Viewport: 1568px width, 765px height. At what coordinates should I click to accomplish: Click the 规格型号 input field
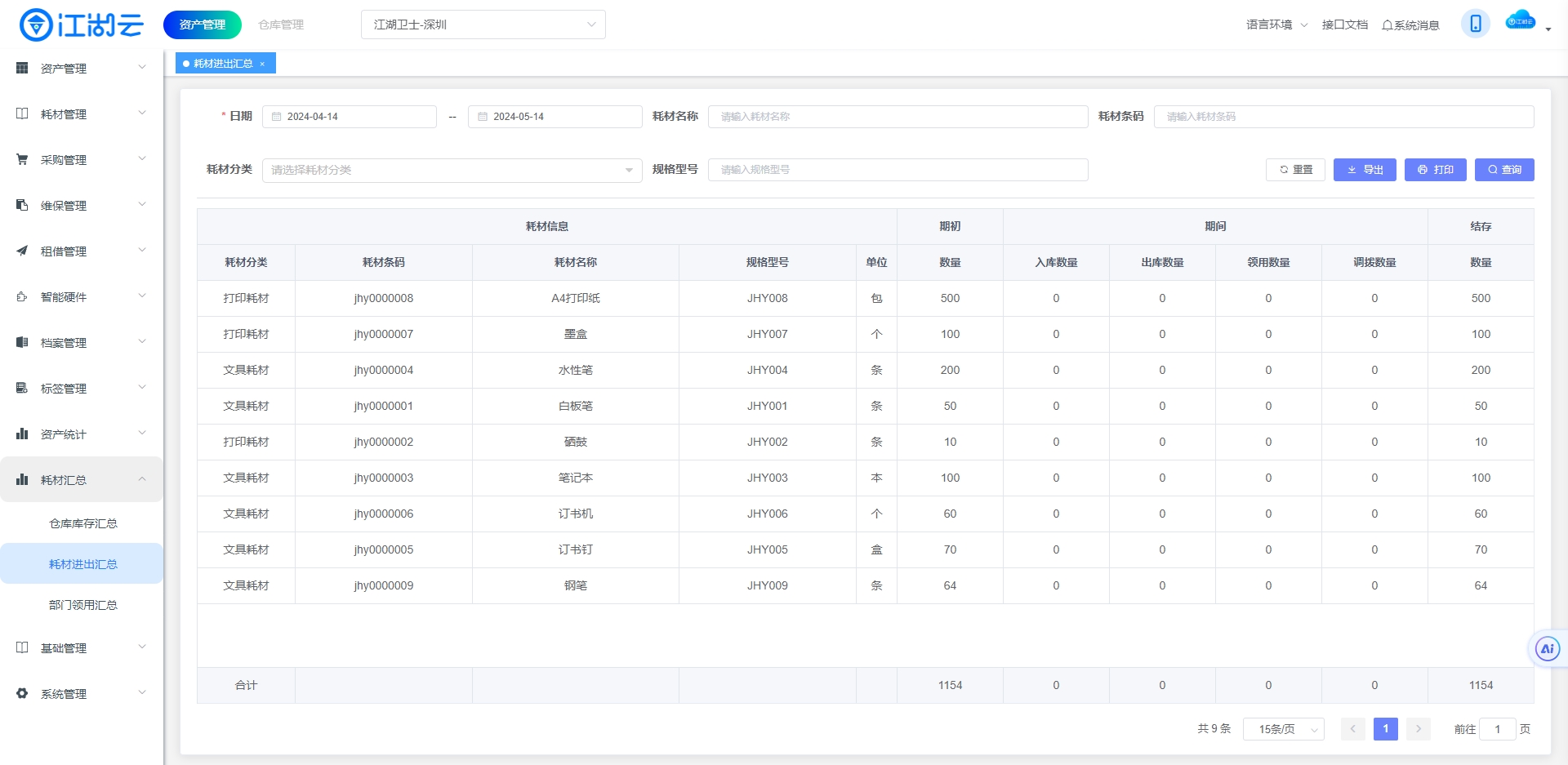click(x=898, y=170)
